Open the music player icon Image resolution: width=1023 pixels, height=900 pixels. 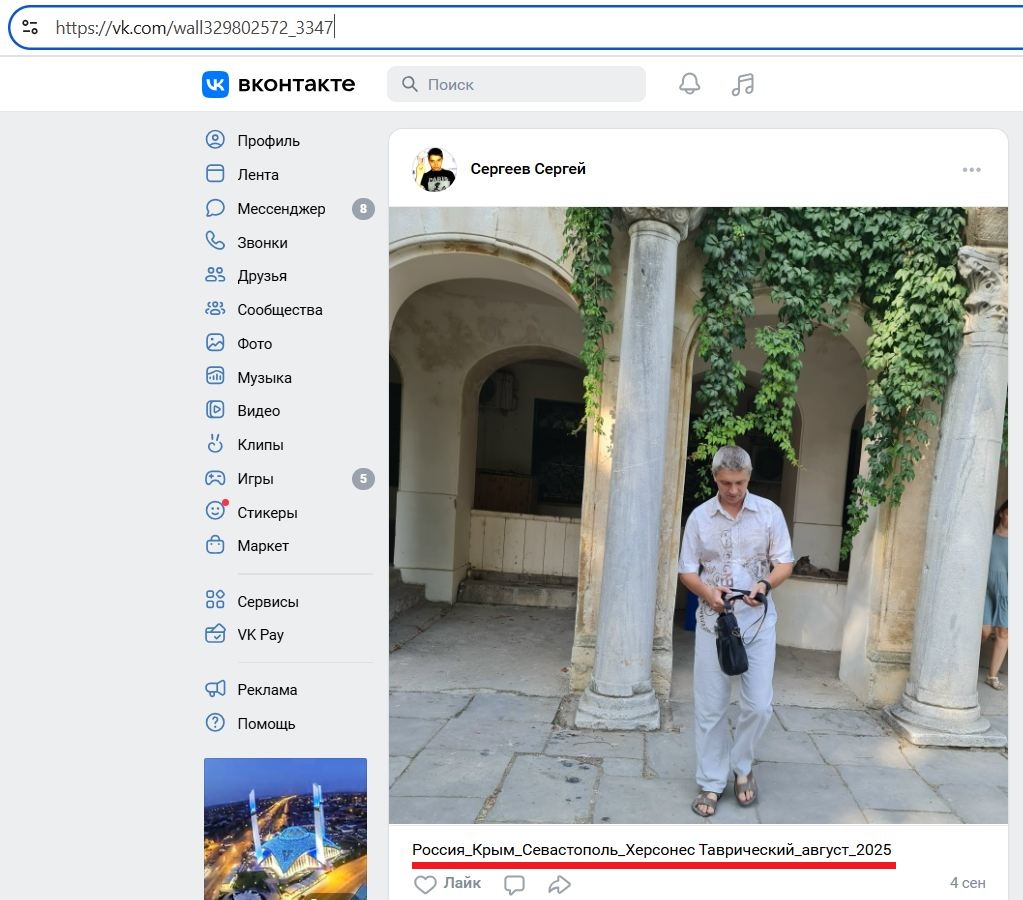point(742,84)
